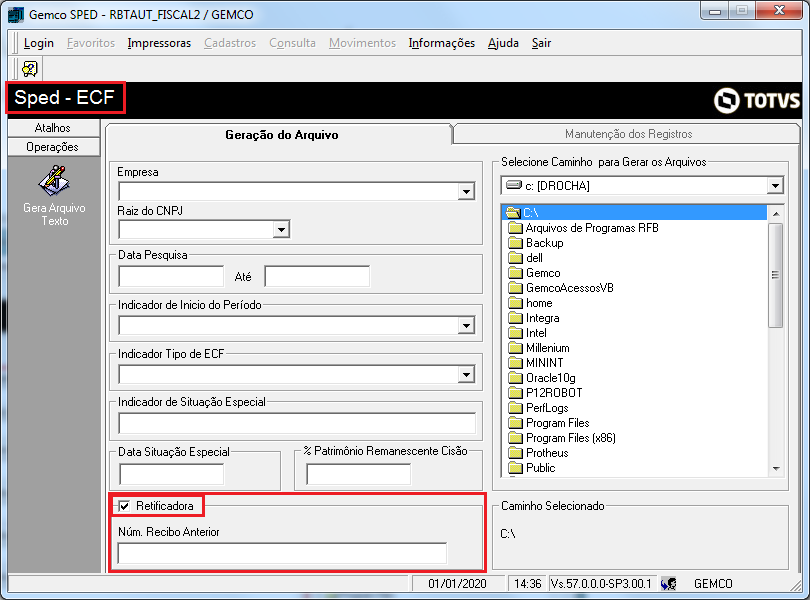Image resolution: width=810 pixels, height=601 pixels.
Task: Select the Program Files (x86) folder
Action: click(562, 438)
